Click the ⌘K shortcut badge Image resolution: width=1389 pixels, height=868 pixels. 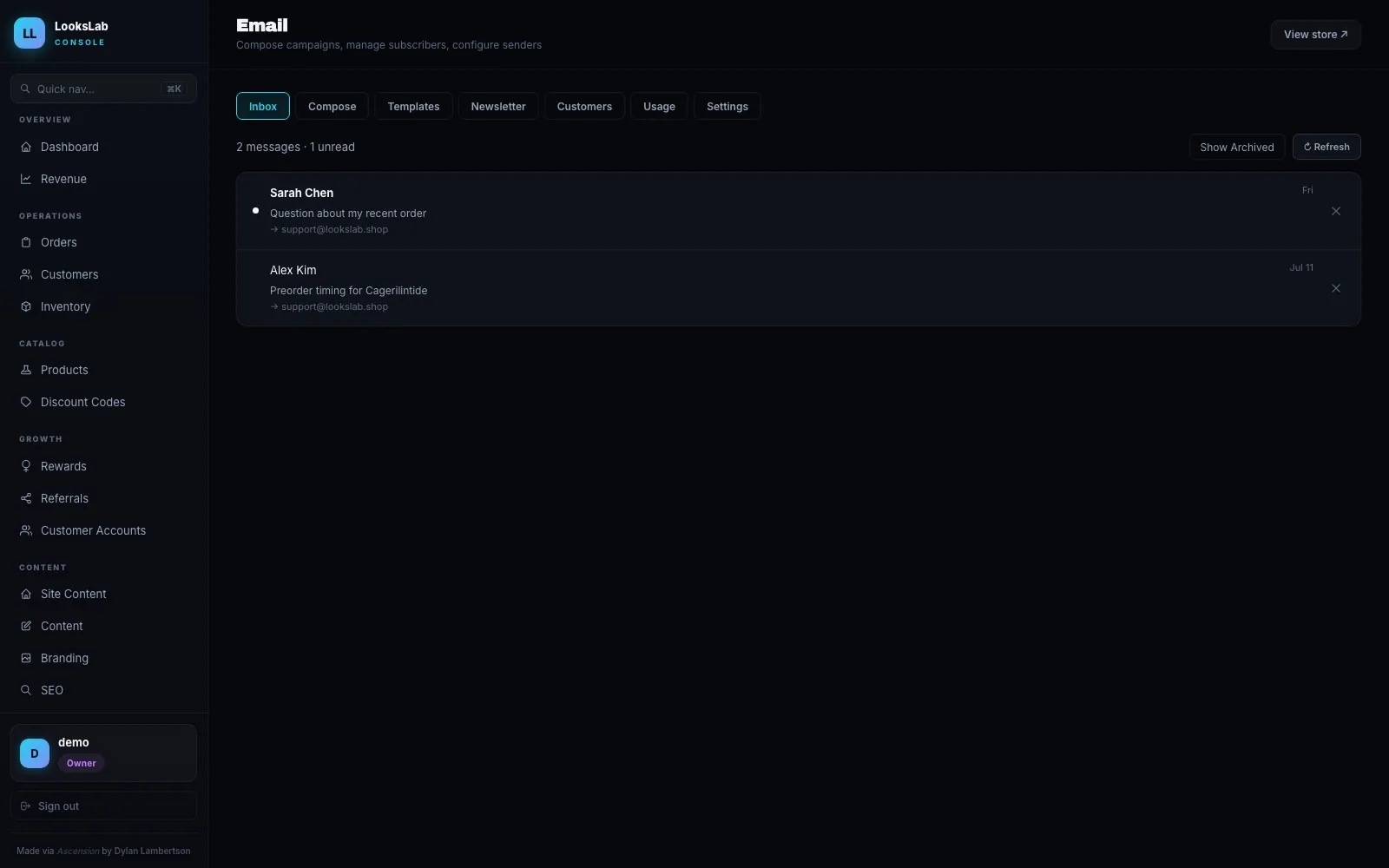click(174, 89)
